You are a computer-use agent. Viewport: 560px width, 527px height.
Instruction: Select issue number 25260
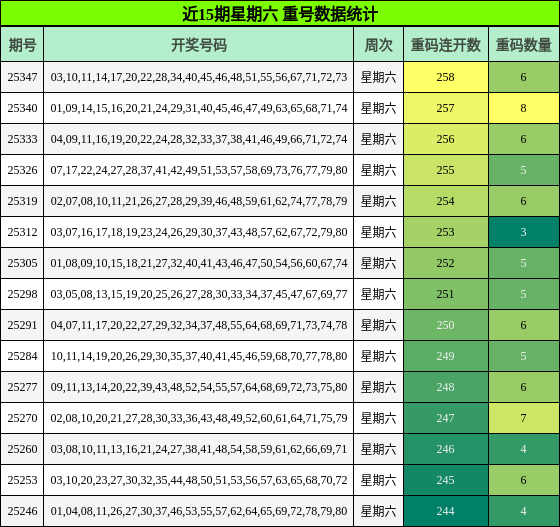(22, 449)
